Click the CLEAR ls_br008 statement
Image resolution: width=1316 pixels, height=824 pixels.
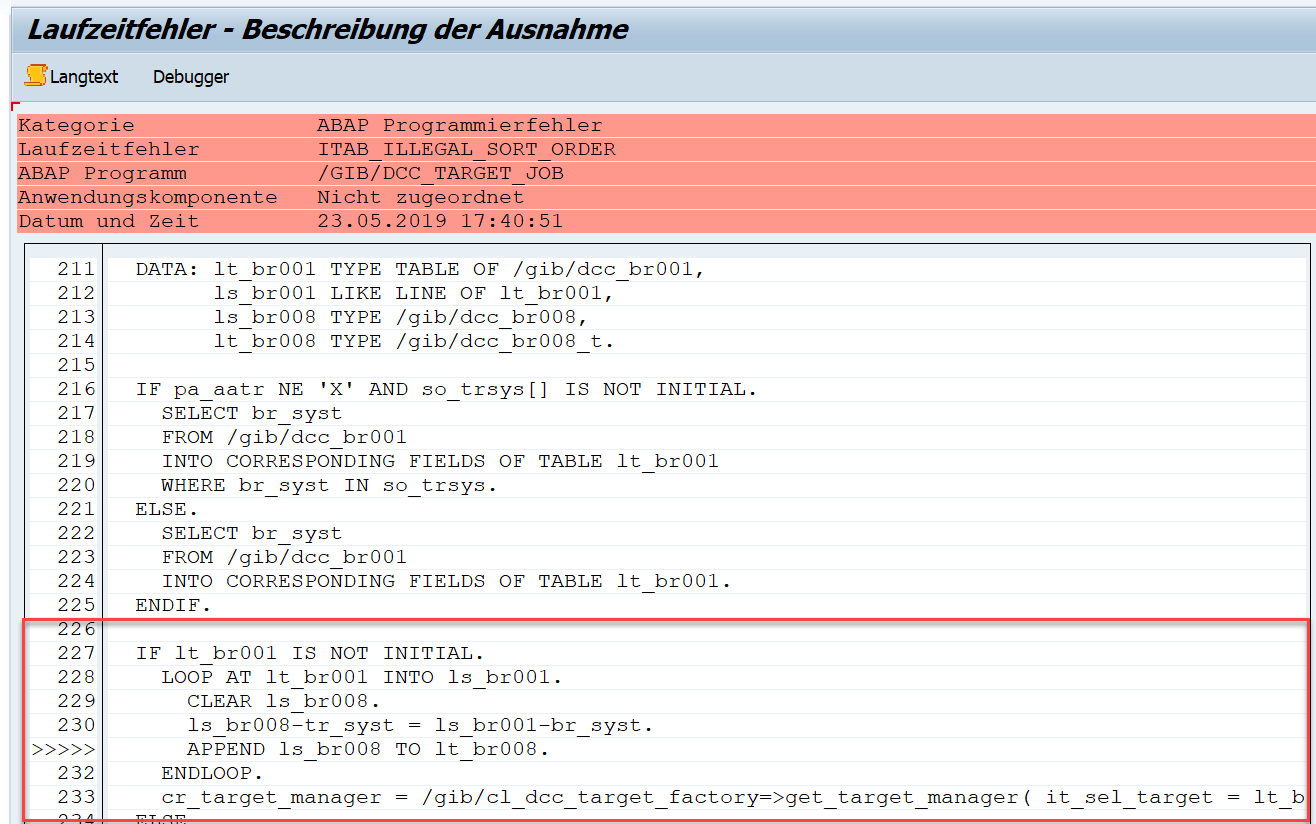click(283, 701)
